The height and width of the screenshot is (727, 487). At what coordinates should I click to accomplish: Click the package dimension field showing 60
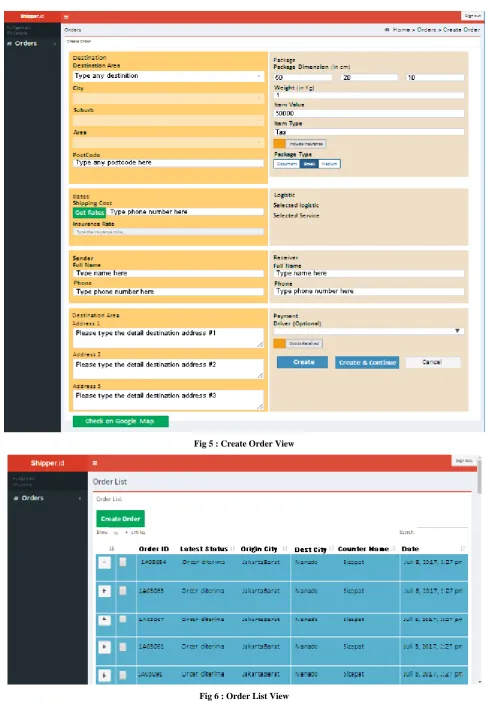pos(302,77)
